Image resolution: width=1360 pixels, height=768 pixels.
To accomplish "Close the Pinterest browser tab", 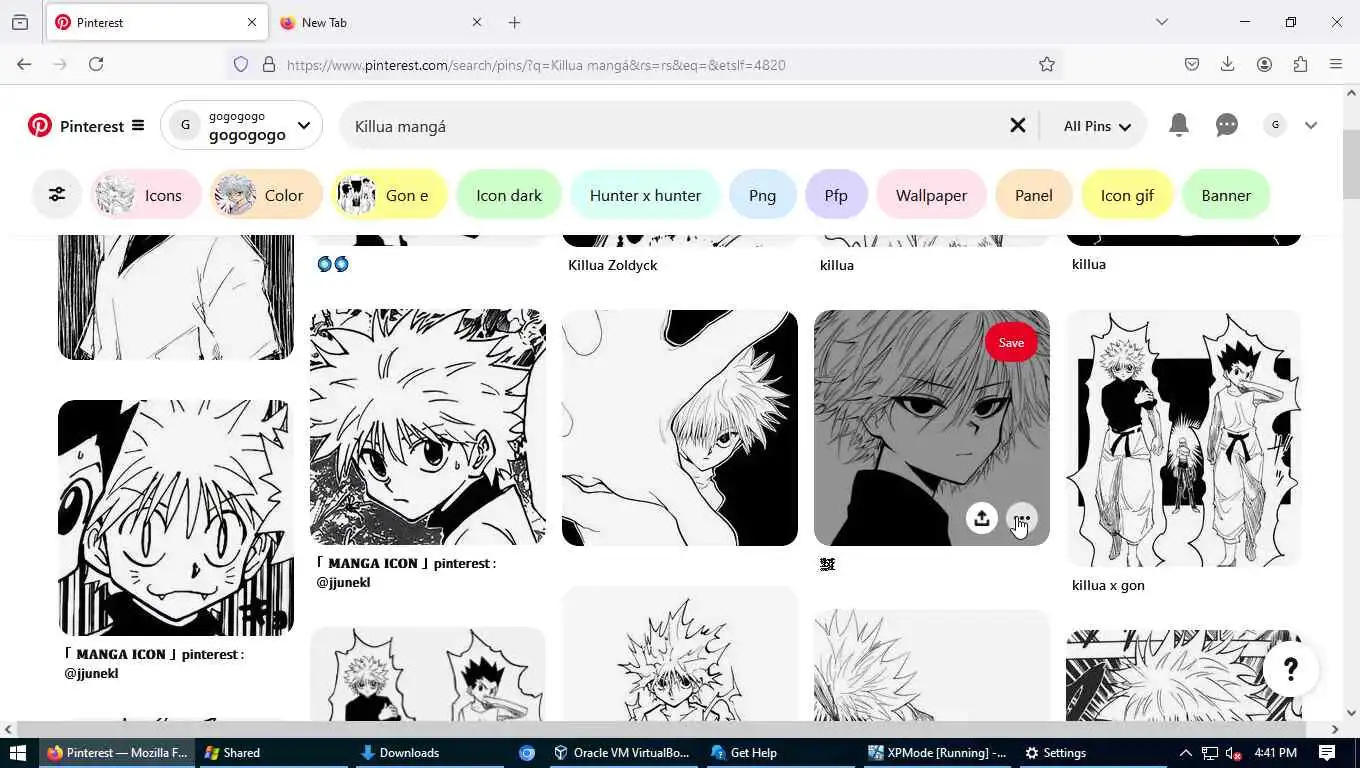I will (x=252, y=22).
